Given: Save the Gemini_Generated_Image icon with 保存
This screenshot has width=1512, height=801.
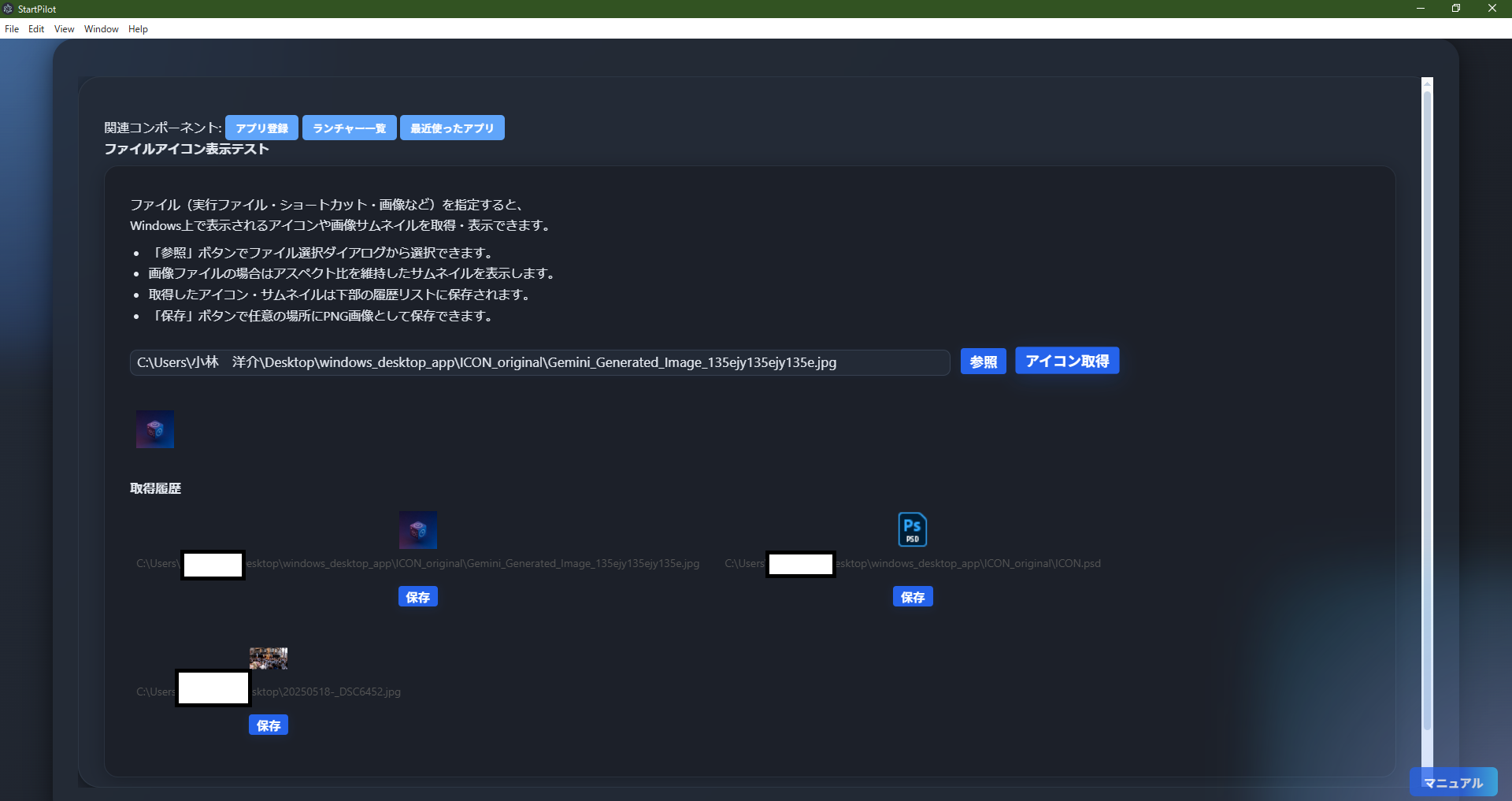Looking at the screenshot, I should (417, 596).
